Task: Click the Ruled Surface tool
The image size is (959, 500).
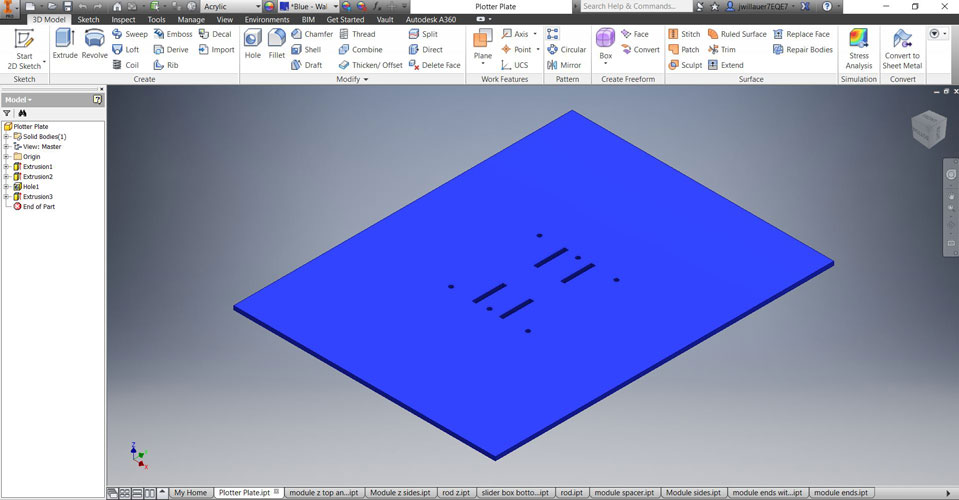Action: (736, 34)
